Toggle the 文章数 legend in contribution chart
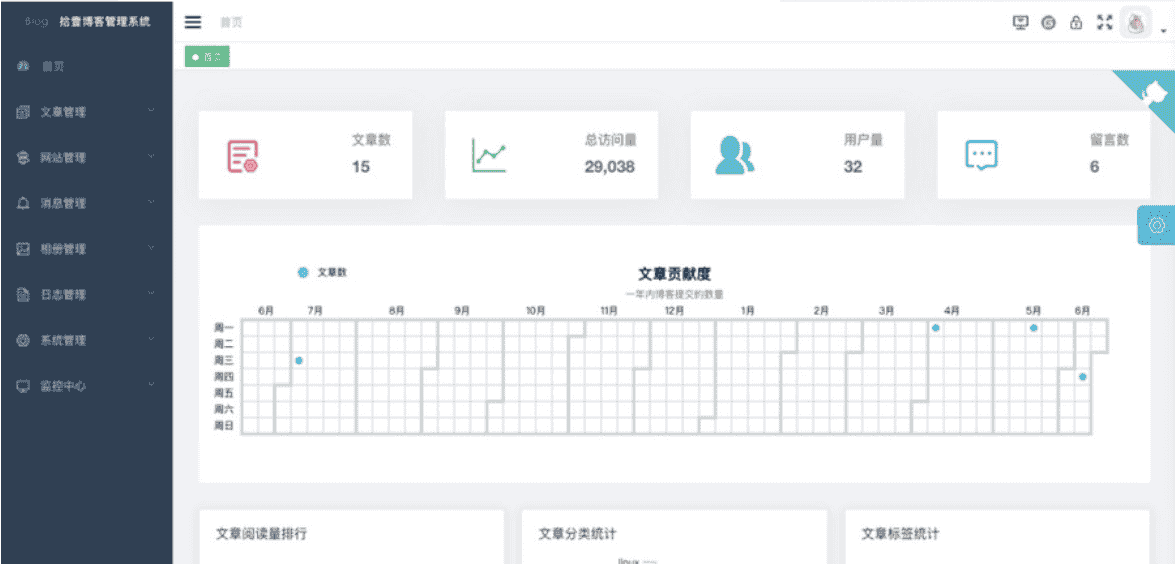Image resolution: width=1175 pixels, height=564 pixels. [322, 272]
